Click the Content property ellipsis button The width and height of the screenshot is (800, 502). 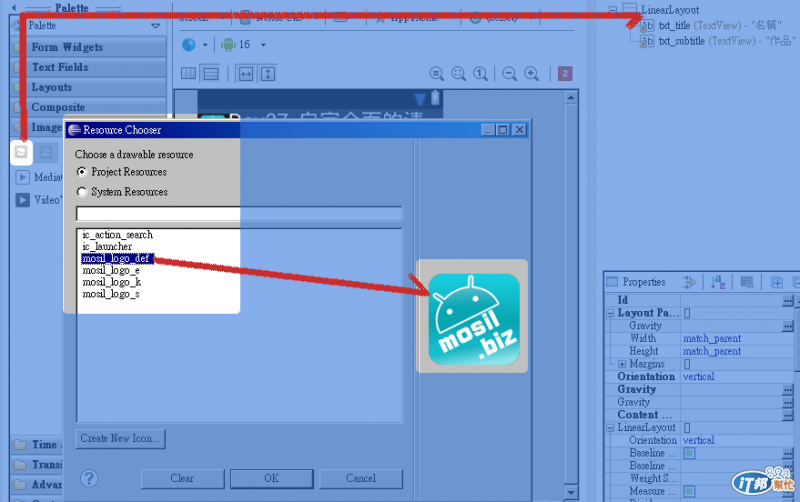[x=787, y=415]
